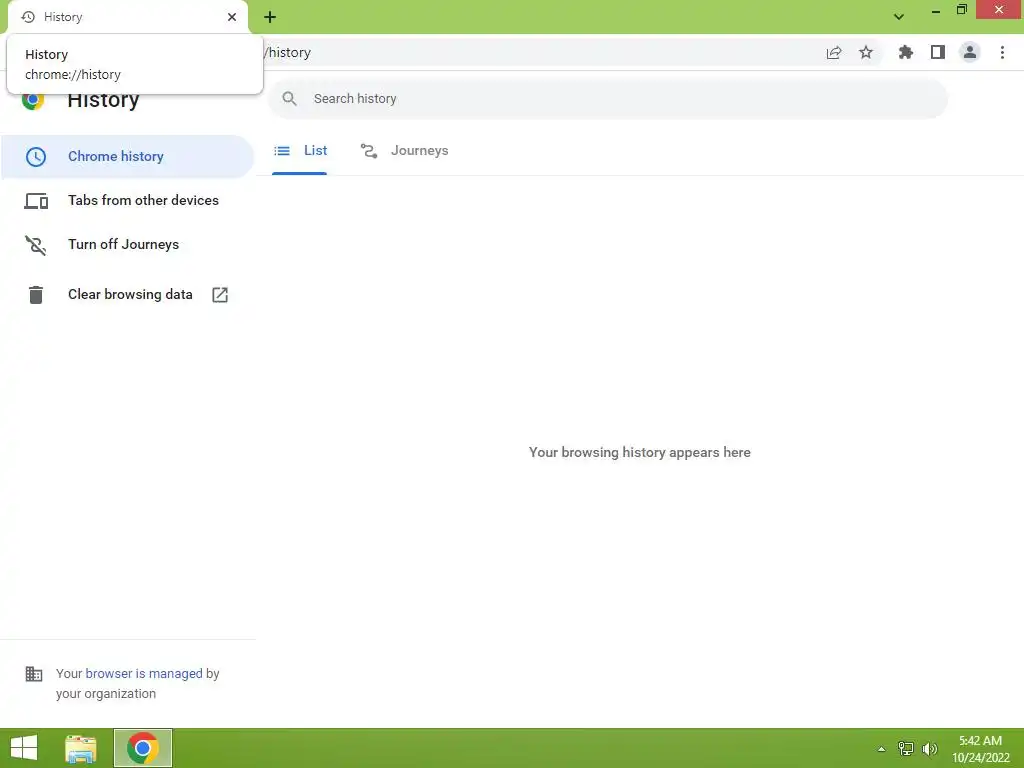1024x768 pixels.
Task: Open the Windows Start button
Action: click(24, 748)
